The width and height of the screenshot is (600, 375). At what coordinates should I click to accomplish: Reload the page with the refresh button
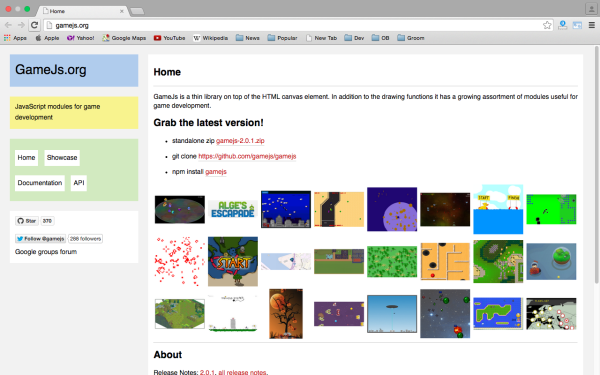coord(34,25)
